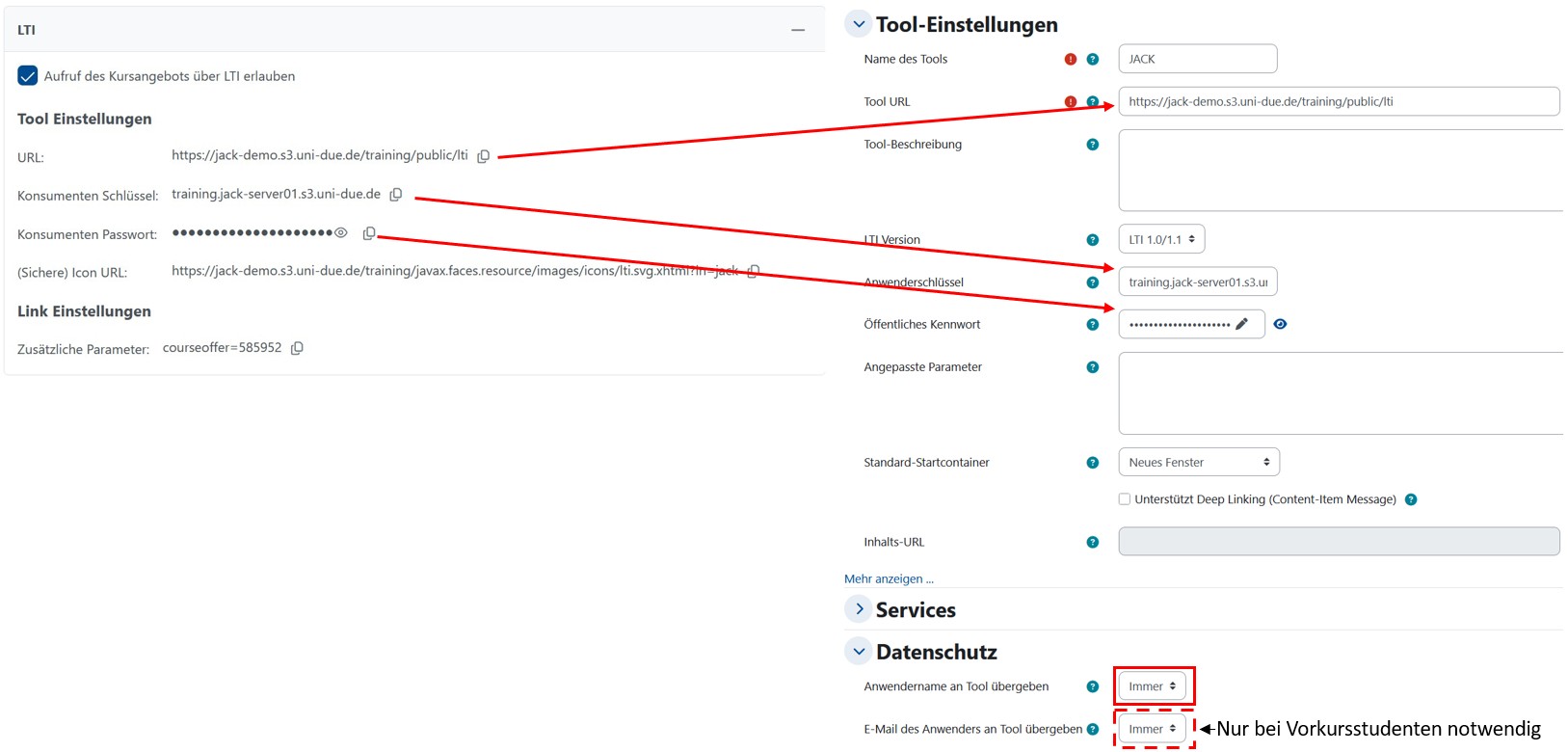
Task: Copy the Tool URL in LTI panel
Action: coord(484,156)
